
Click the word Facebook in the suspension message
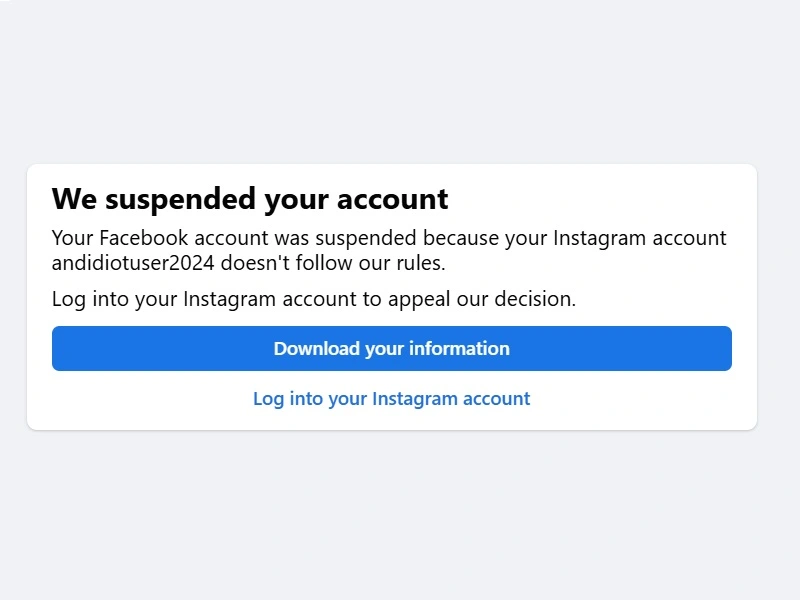[144, 238]
